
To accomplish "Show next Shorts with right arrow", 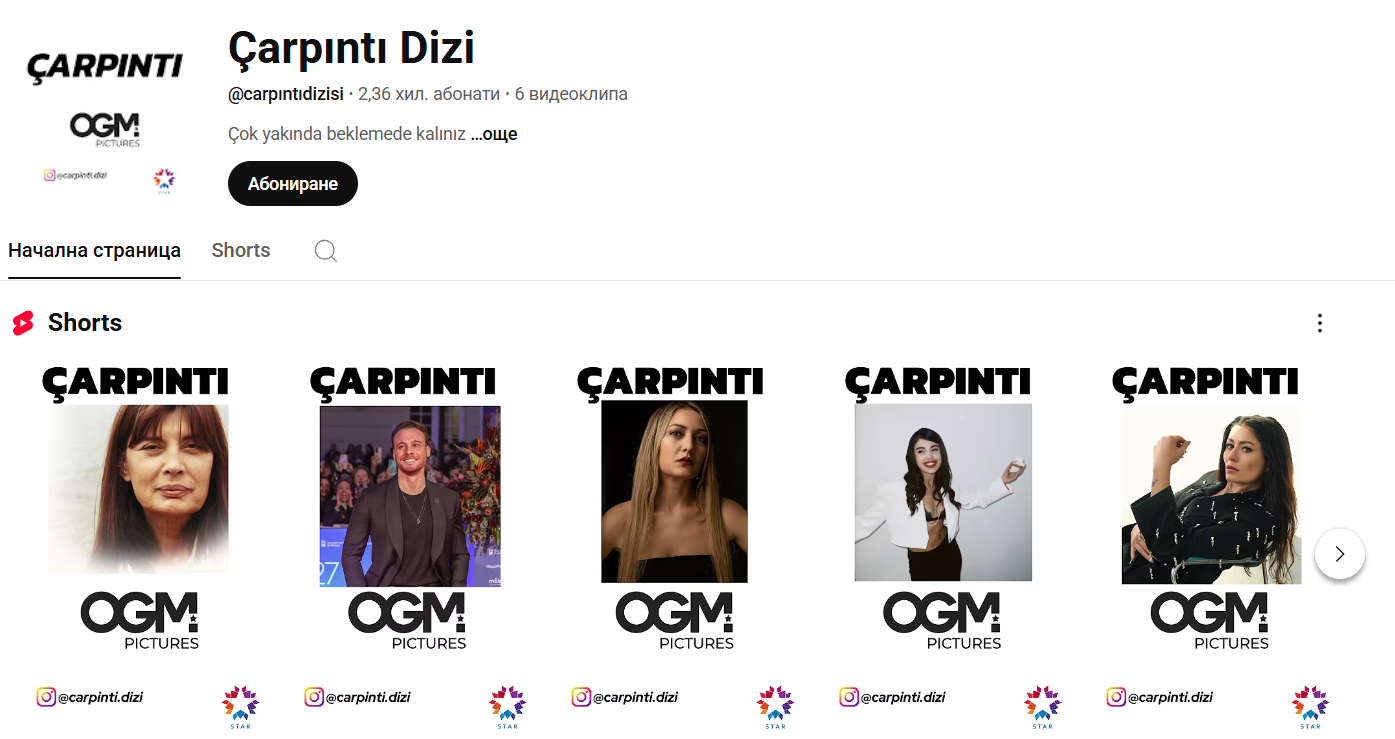I will coord(1340,554).
